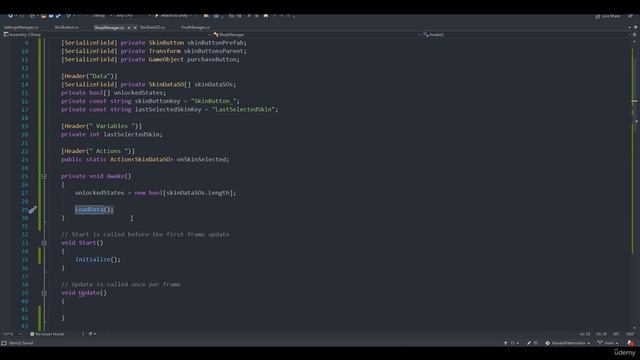Image resolution: width=640 pixels, height=360 pixels.
Task: Click the [Header("Data")] attribute
Action: click(x=89, y=76)
